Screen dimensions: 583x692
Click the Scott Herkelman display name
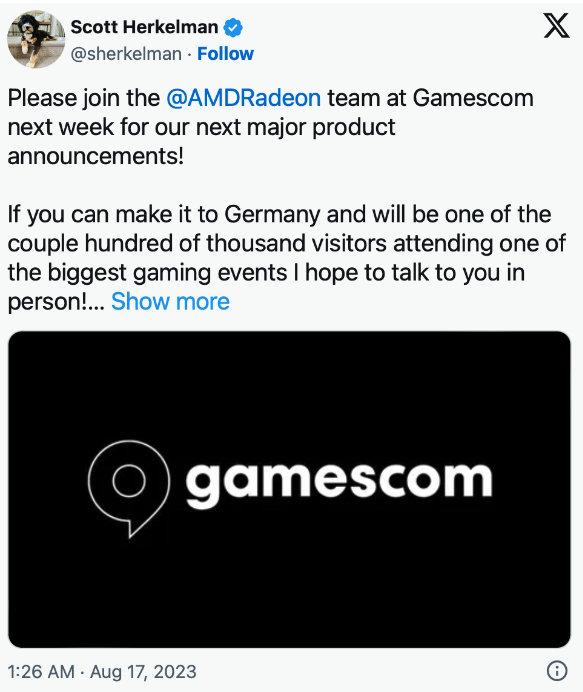[x=144, y=27]
